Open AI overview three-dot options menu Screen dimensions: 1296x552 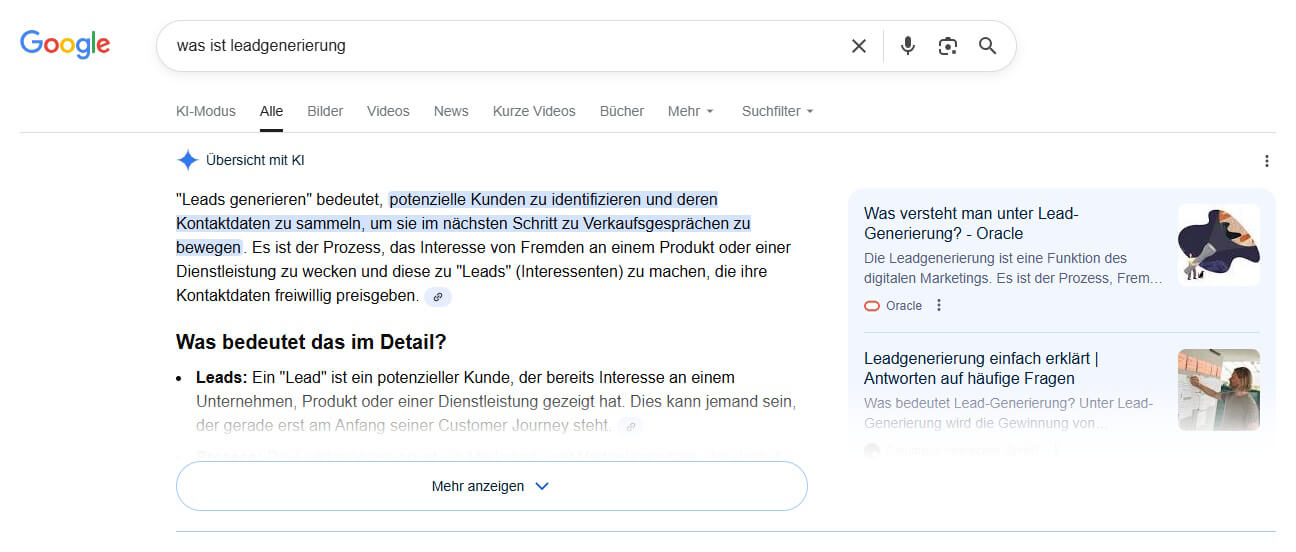(1267, 161)
